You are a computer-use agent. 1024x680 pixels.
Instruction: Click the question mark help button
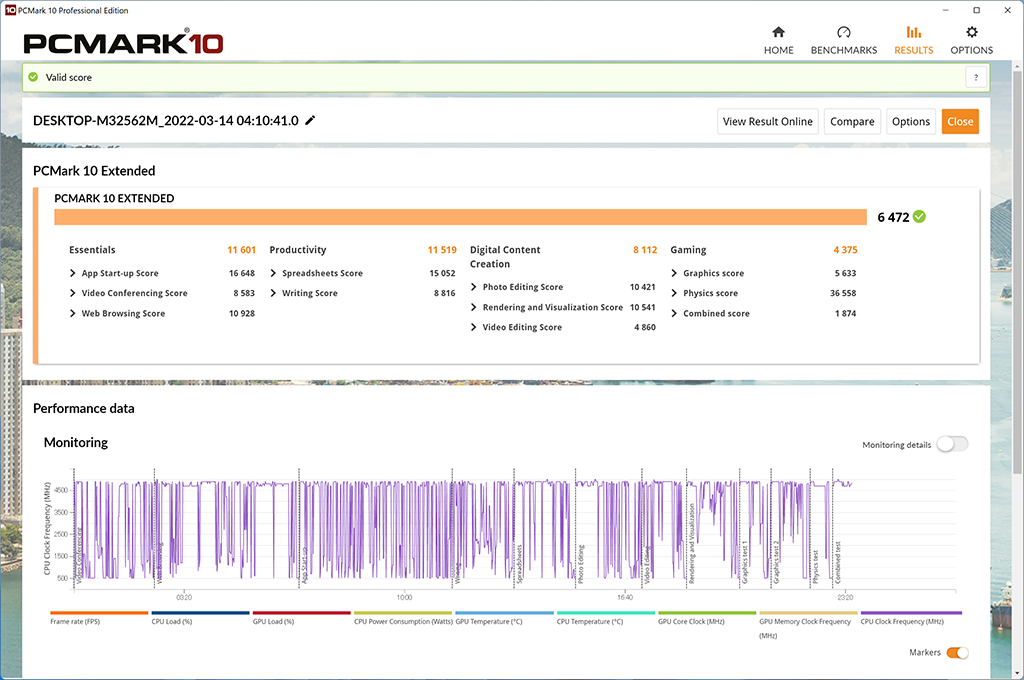click(x=976, y=77)
